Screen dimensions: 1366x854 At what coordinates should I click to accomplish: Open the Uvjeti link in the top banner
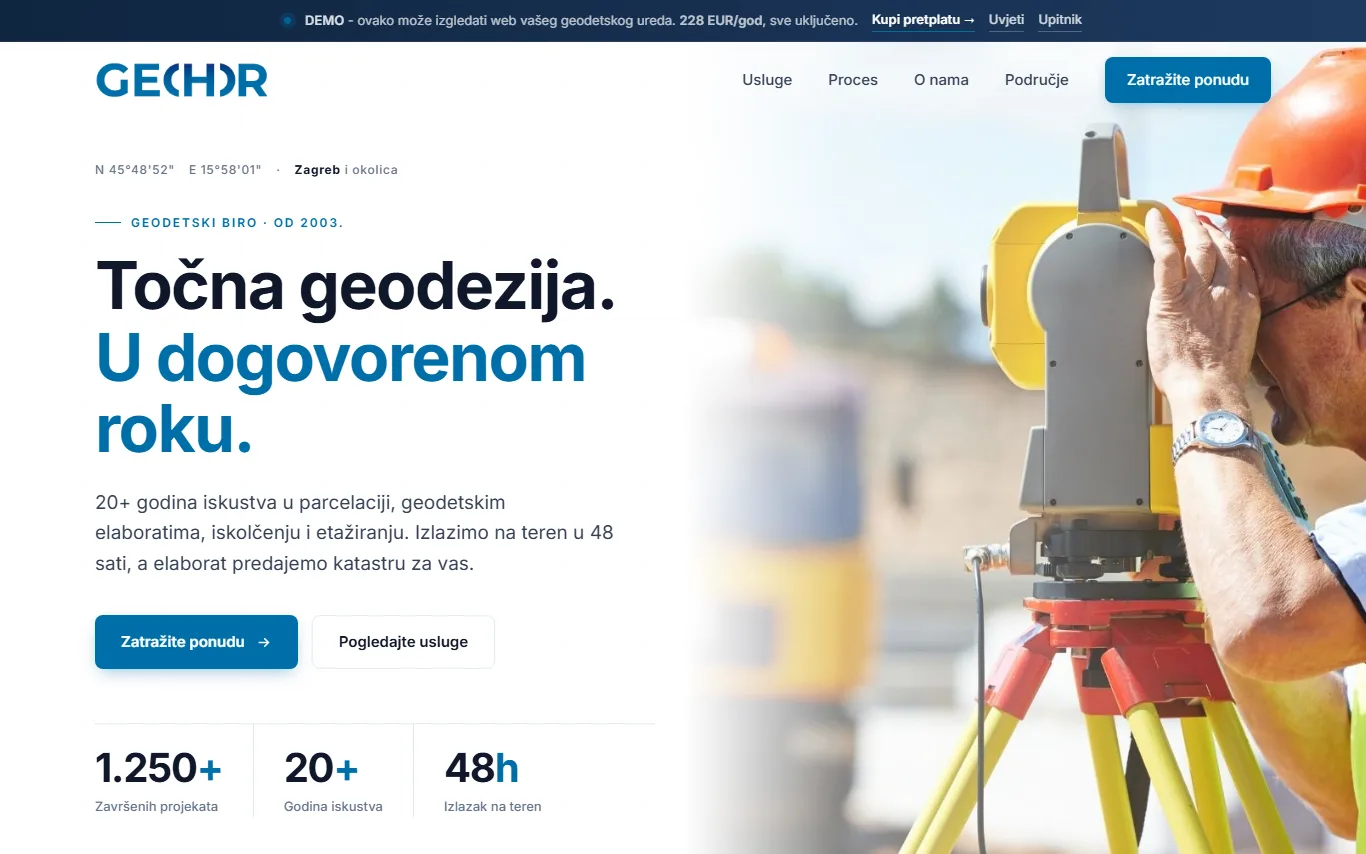1006,20
